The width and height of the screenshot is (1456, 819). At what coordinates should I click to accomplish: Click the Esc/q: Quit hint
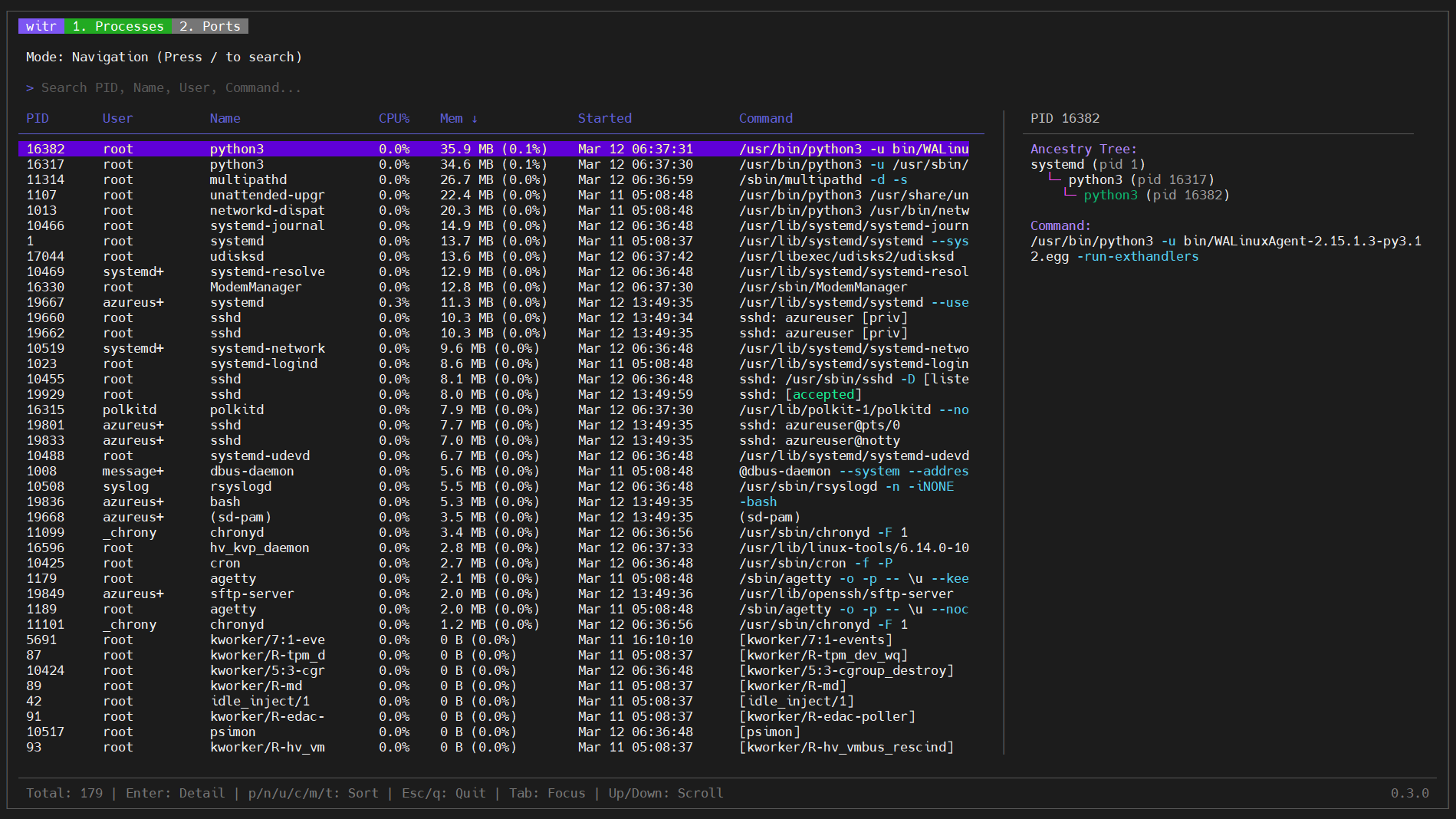tap(444, 793)
